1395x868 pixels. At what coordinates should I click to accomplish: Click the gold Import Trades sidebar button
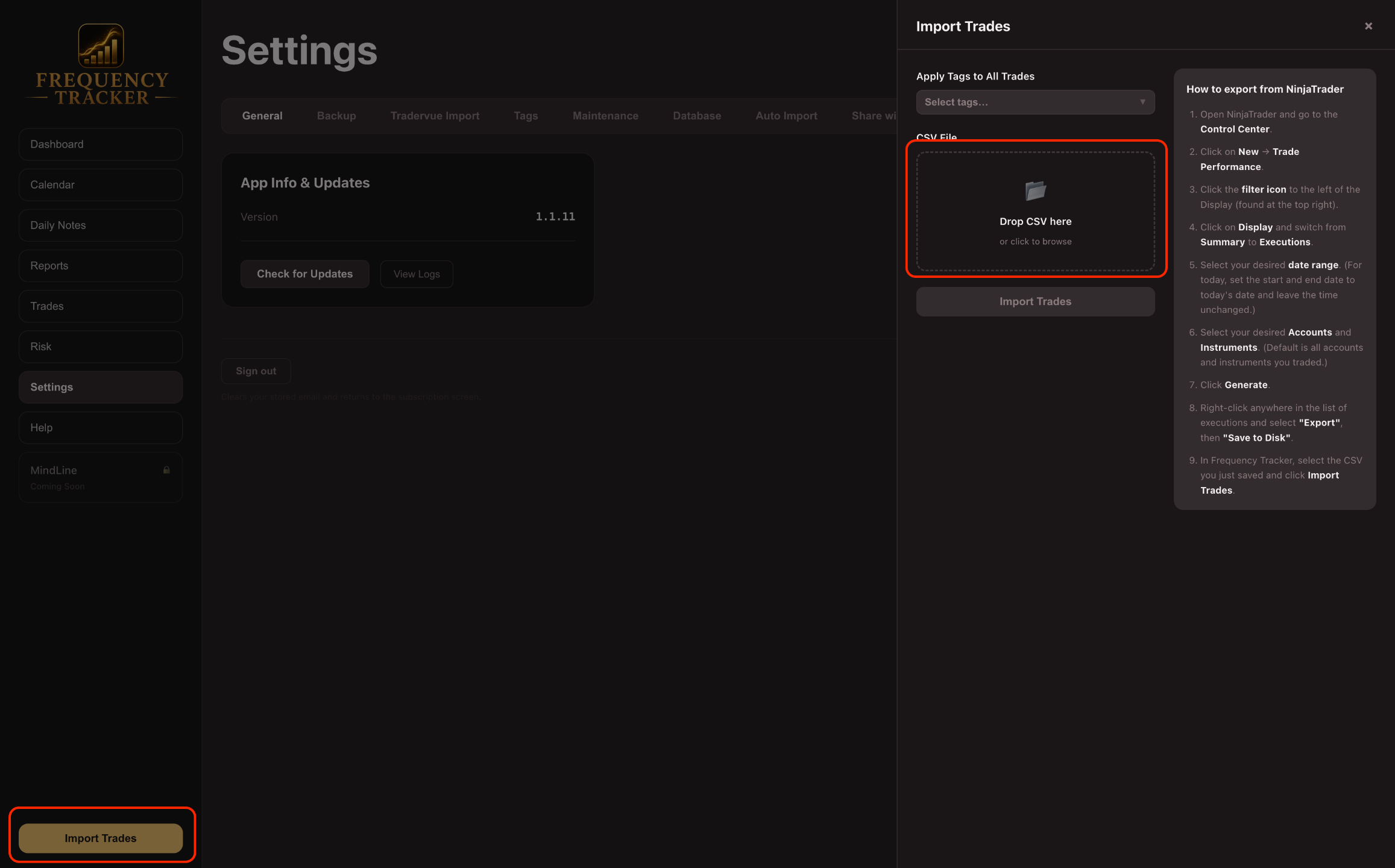(x=101, y=838)
